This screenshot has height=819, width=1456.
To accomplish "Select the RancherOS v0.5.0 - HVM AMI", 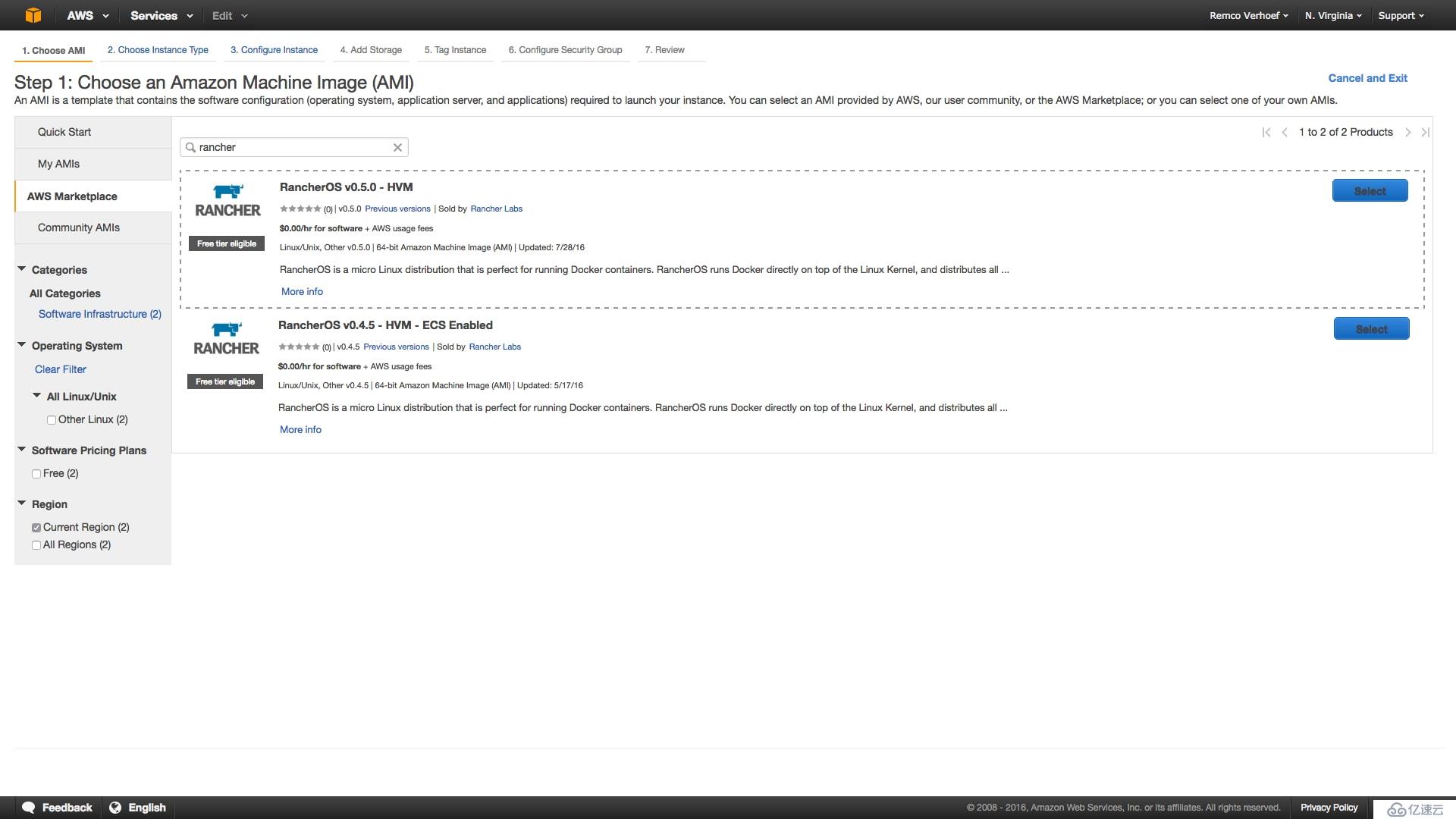I will coord(1370,191).
